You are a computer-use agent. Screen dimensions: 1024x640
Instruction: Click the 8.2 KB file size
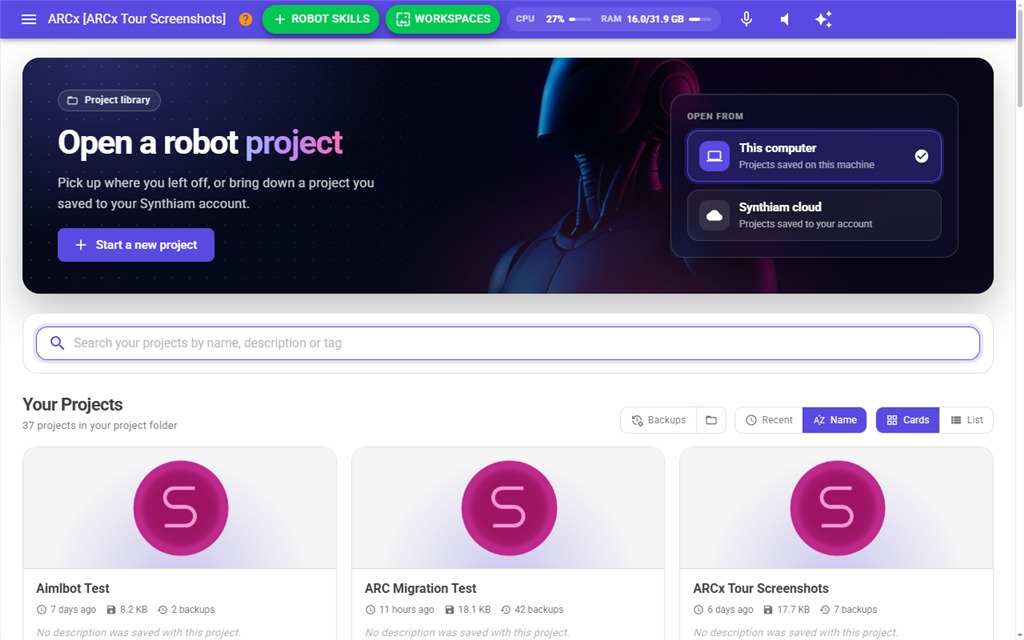click(127, 609)
